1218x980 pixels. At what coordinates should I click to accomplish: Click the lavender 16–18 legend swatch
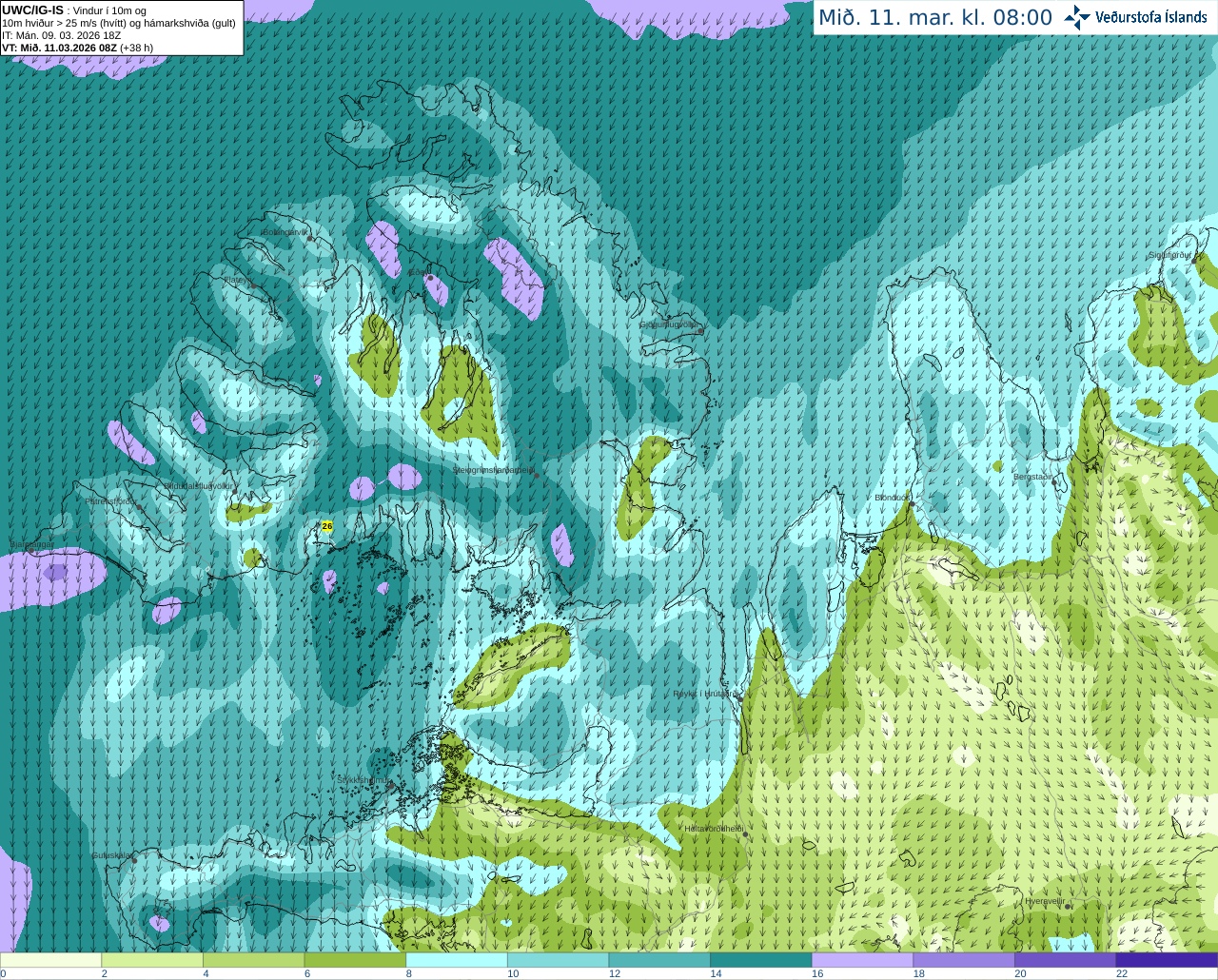pyautogui.click(x=862, y=960)
